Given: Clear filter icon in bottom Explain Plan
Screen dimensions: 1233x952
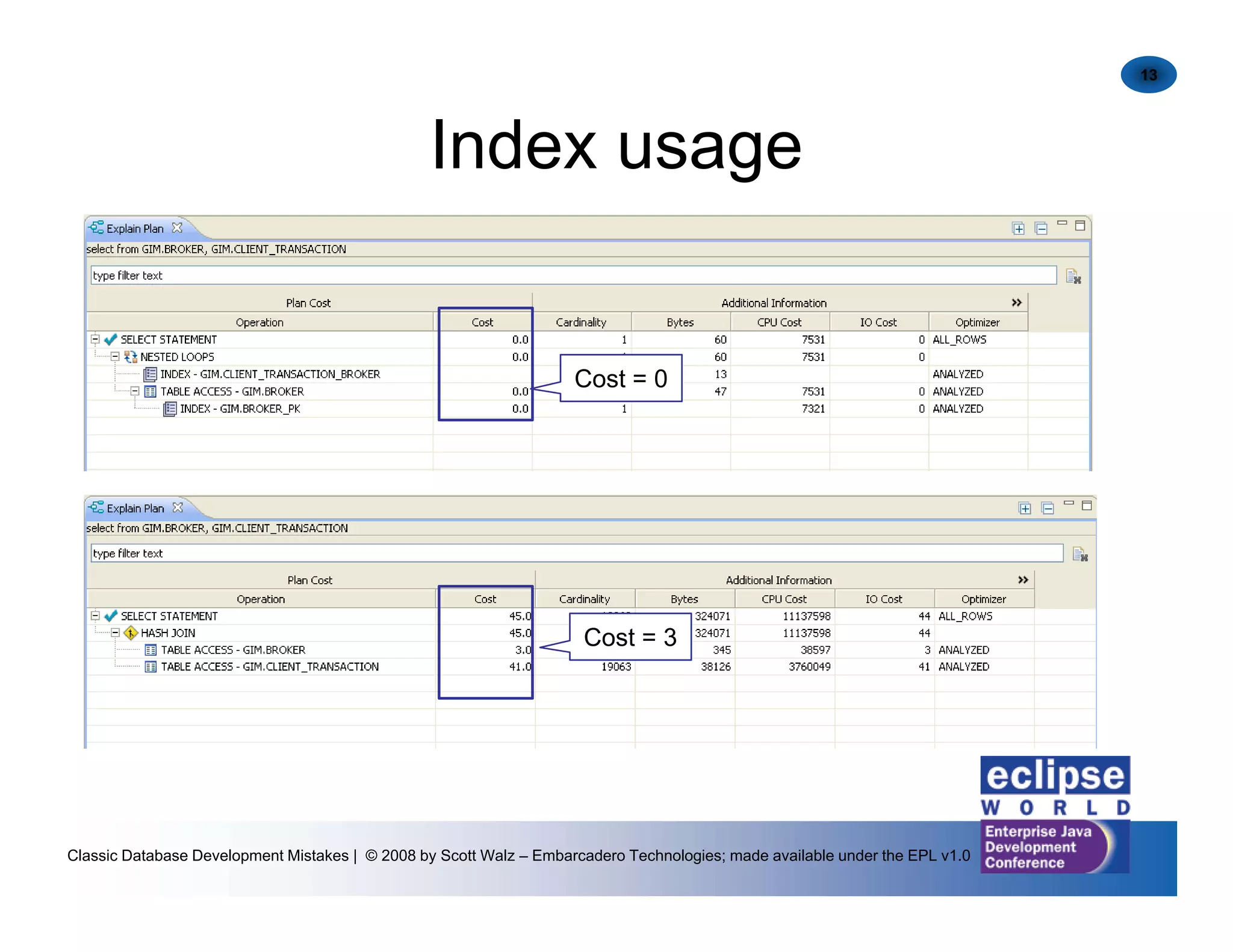Looking at the screenshot, I should [1080, 554].
